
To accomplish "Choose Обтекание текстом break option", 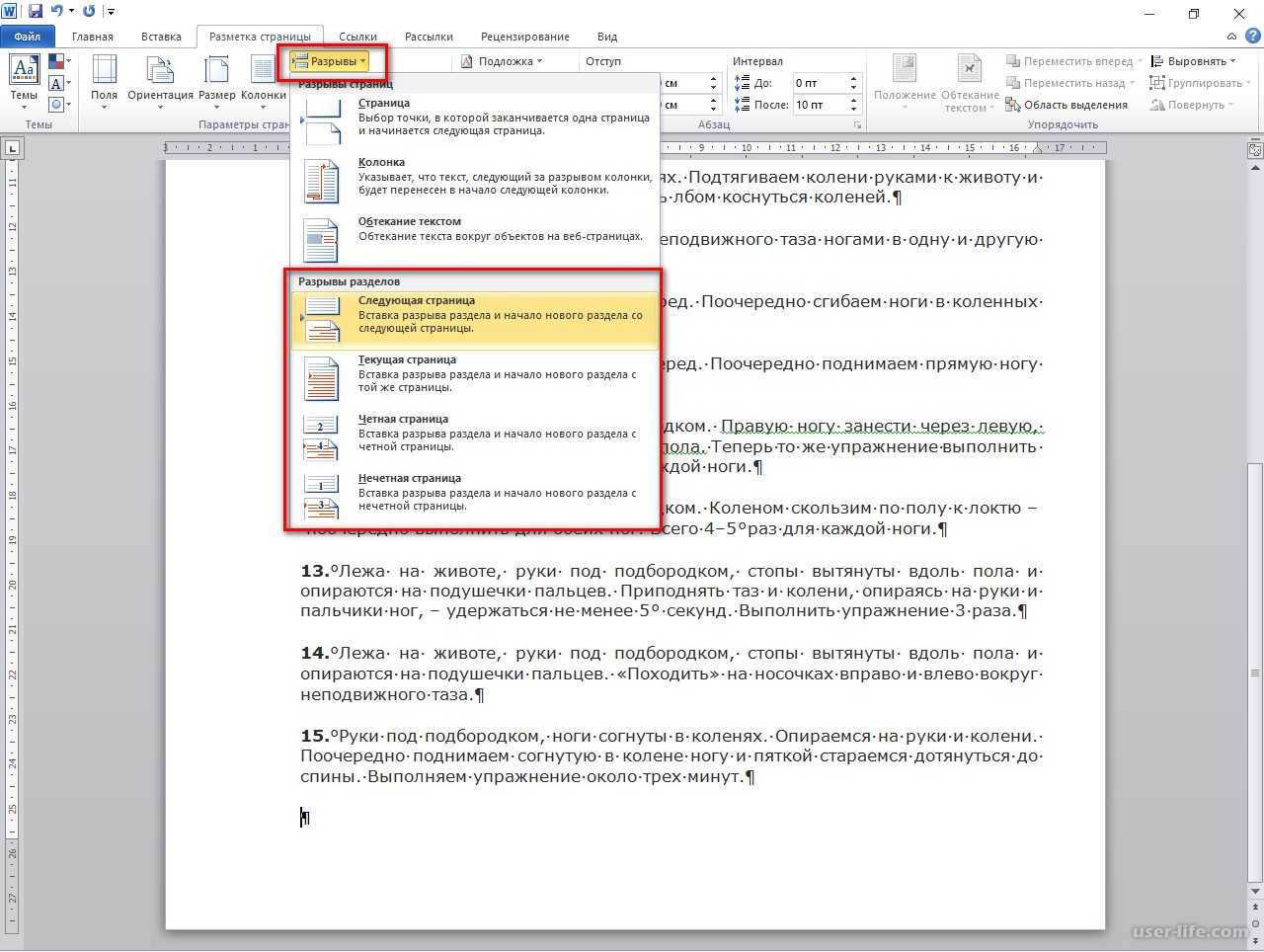I will (475, 240).
